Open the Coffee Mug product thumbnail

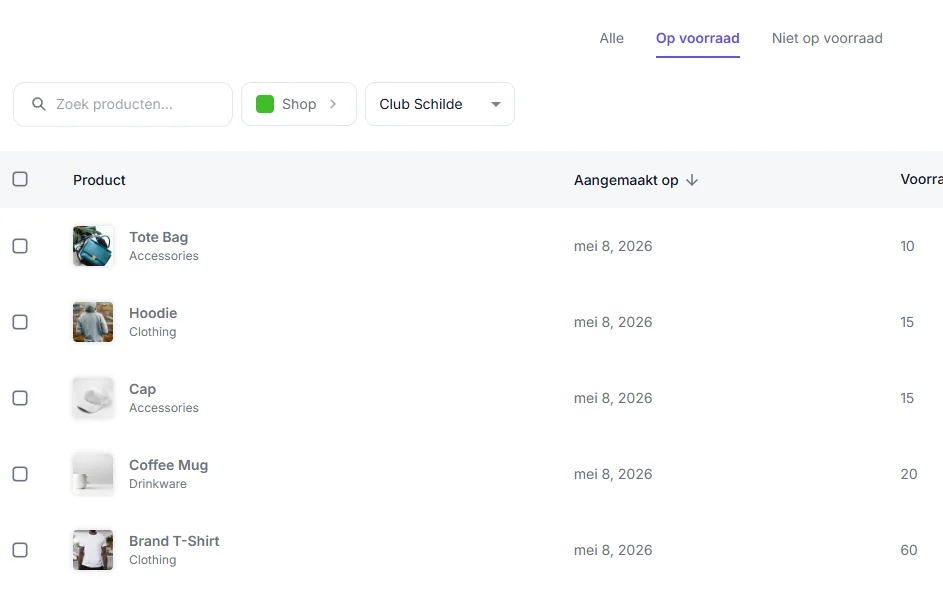coord(93,474)
